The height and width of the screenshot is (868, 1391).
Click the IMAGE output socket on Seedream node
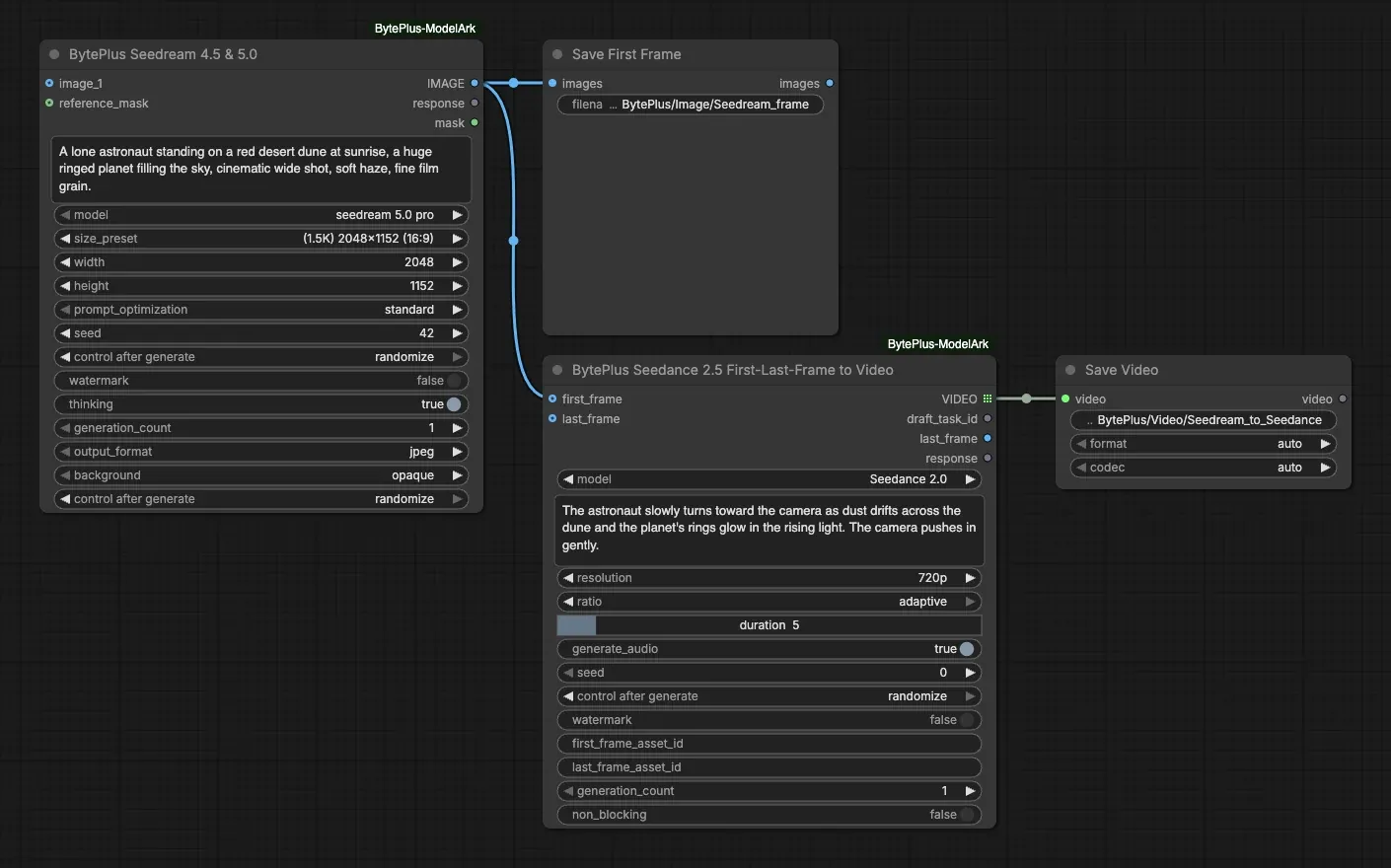475,84
